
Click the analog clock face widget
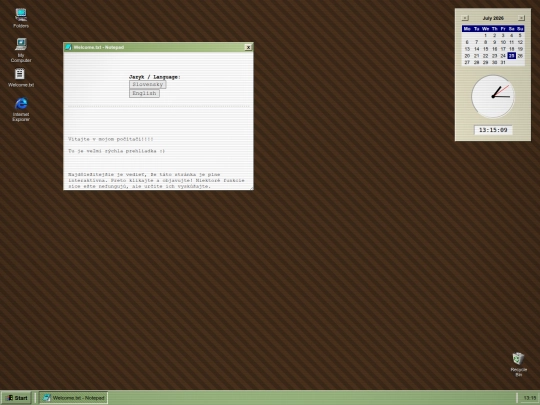[x=493, y=96]
